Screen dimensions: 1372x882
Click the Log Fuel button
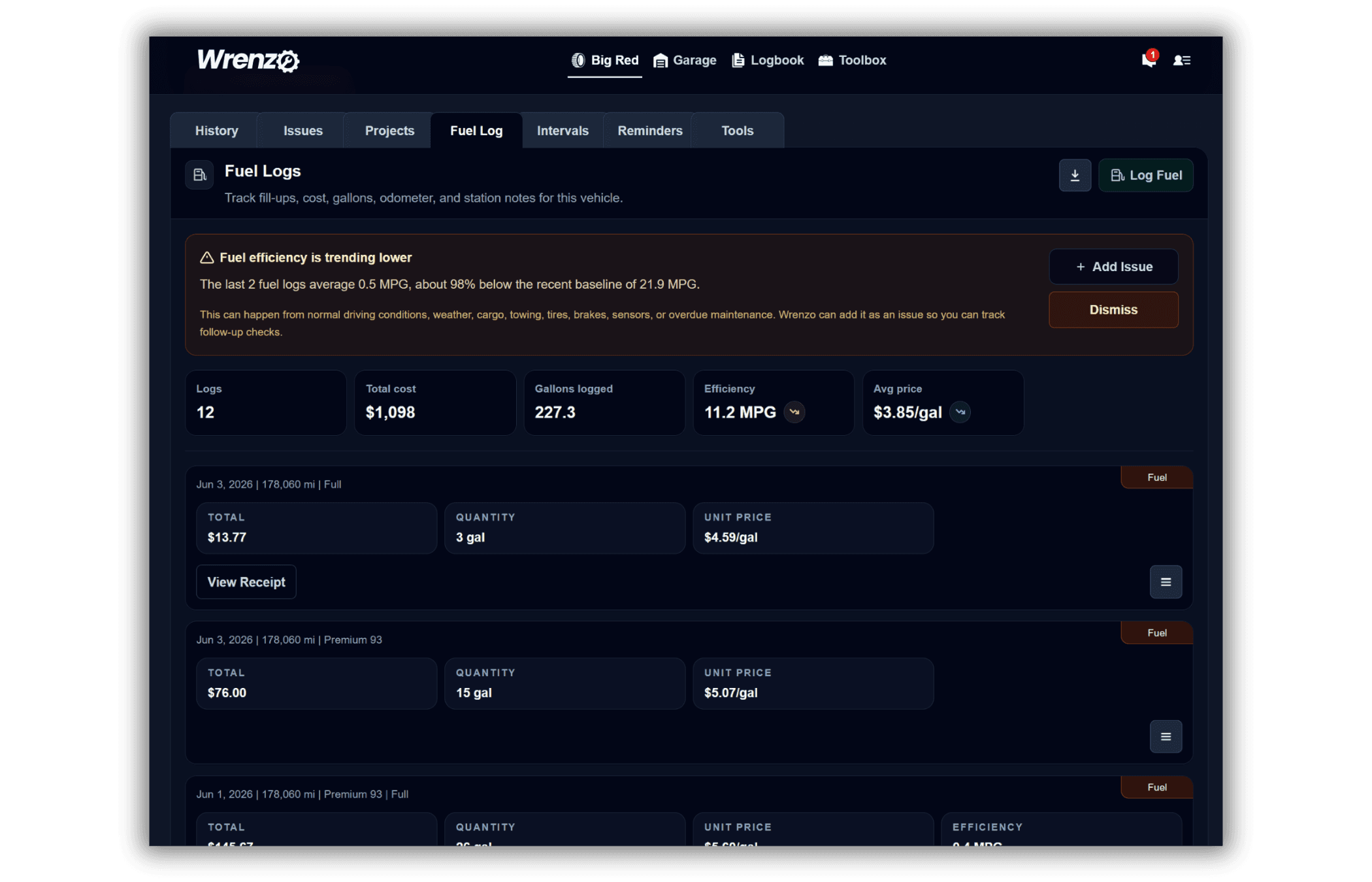[x=1146, y=175]
